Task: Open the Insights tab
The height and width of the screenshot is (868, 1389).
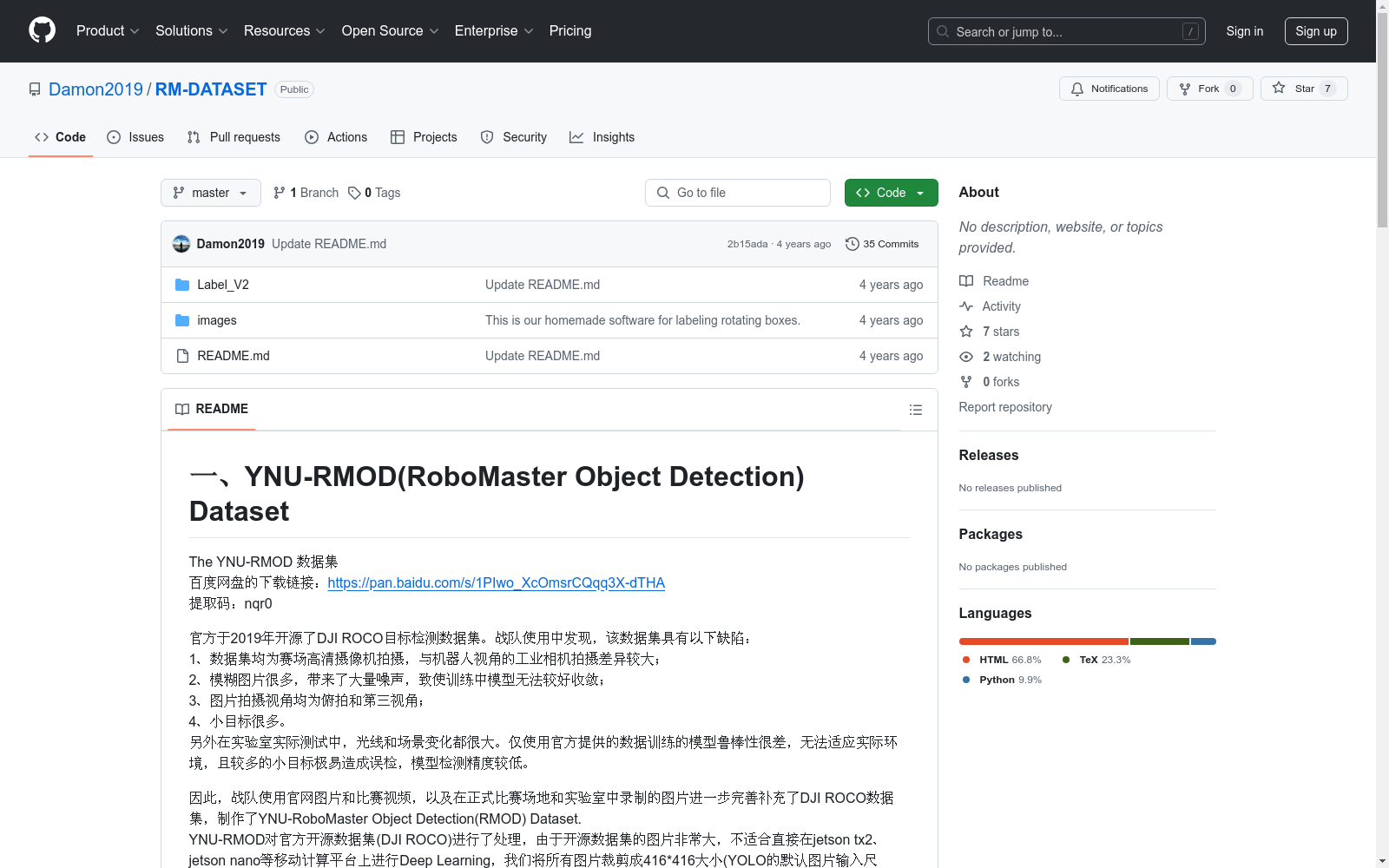Action: 602,137
